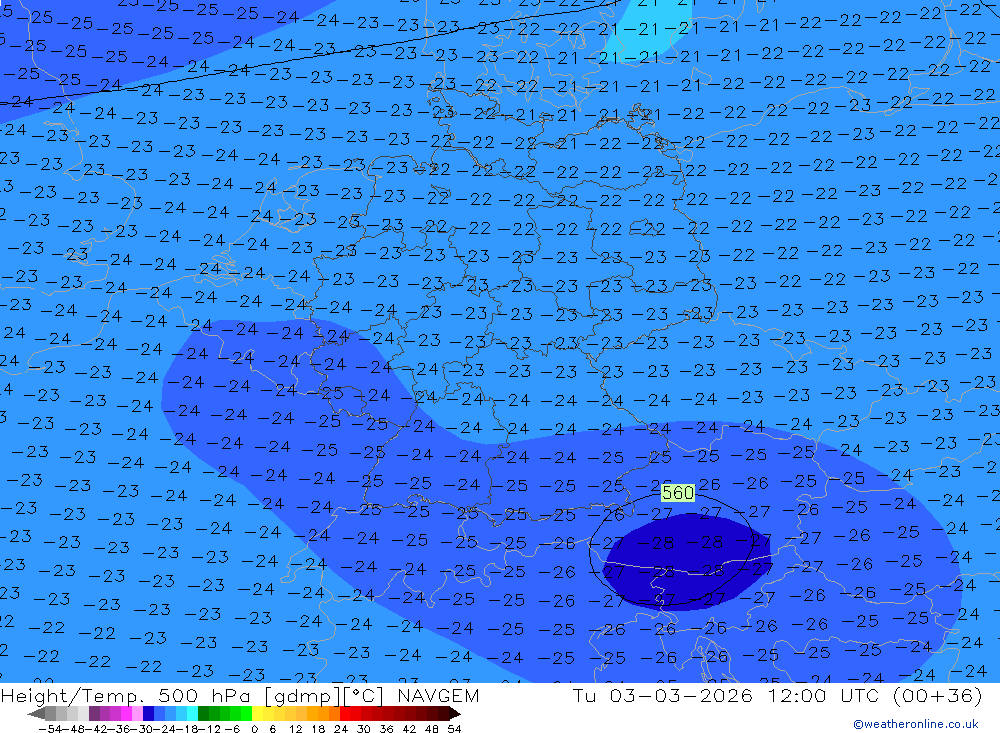This screenshot has height=733, width=1000.
Task: Click the bright yellow legend swatch
Action: [x=258, y=714]
